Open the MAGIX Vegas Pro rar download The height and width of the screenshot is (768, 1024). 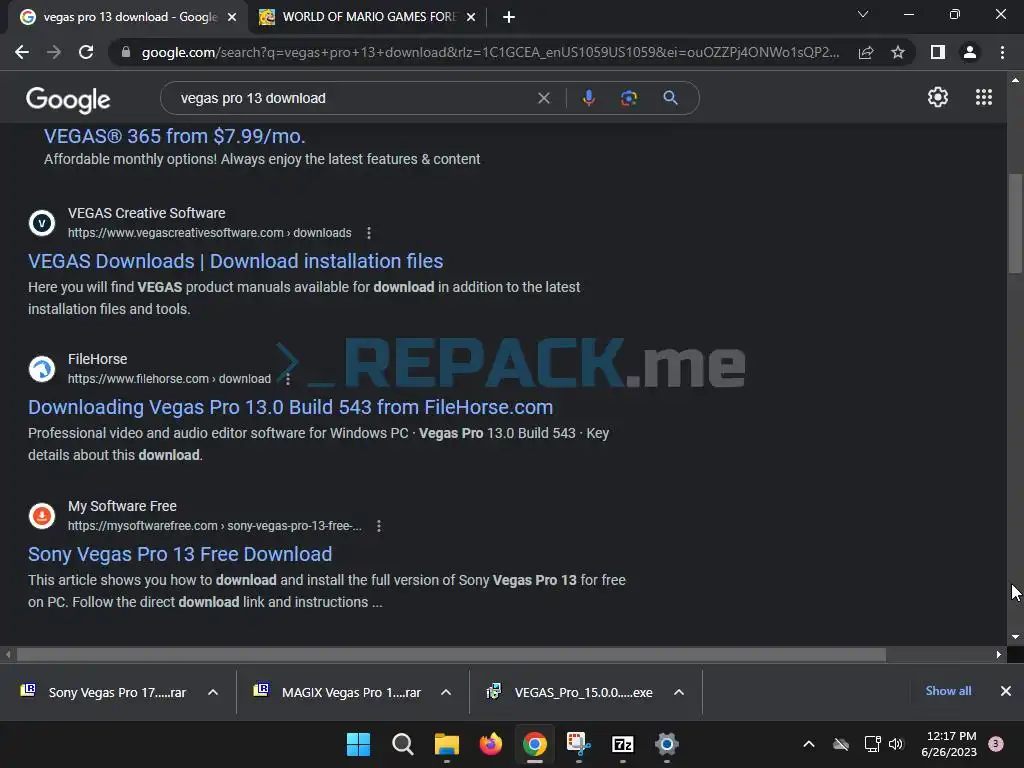[x=340, y=692]
